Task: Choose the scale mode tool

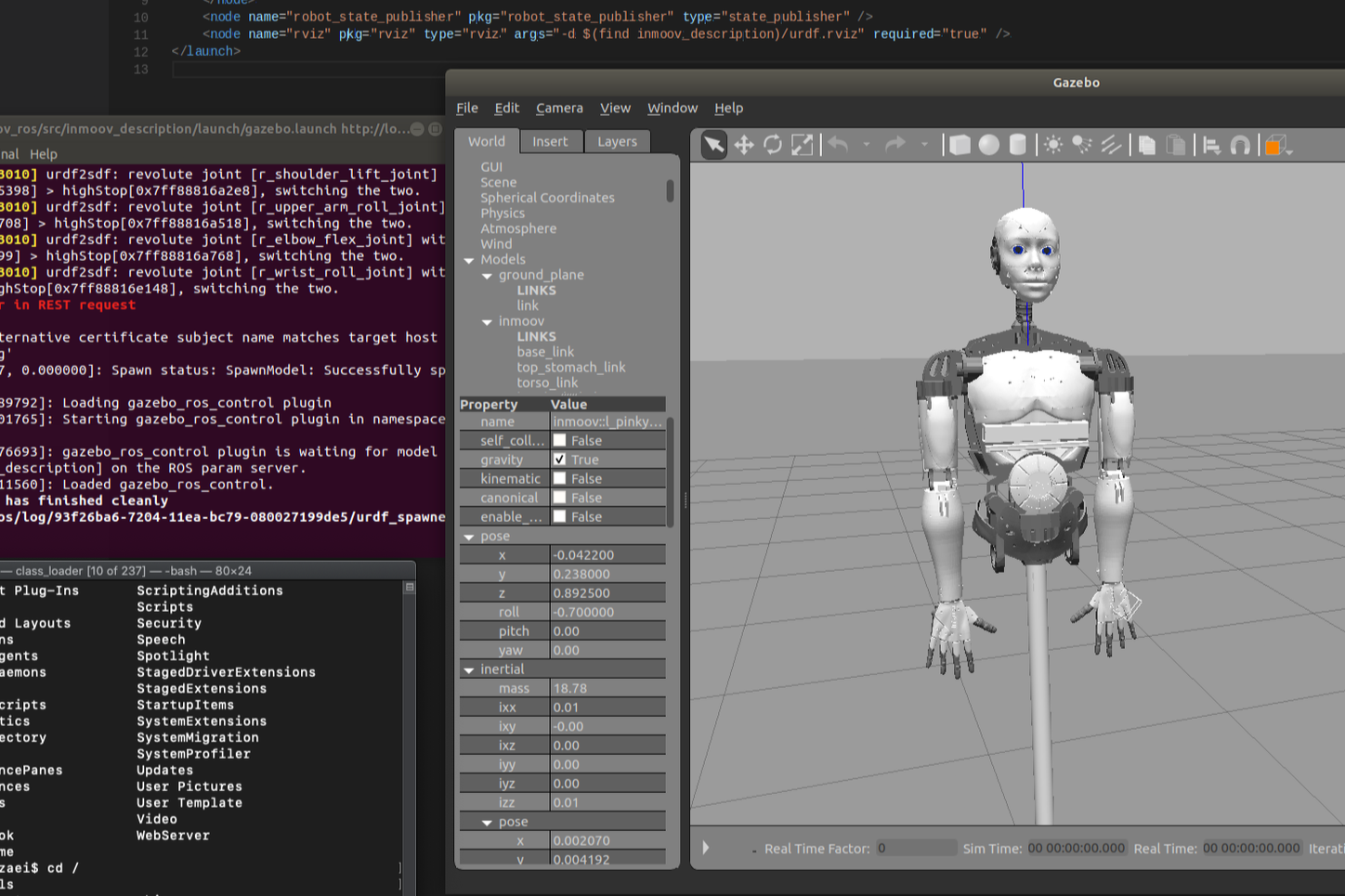Action: [x=802, y=145]
